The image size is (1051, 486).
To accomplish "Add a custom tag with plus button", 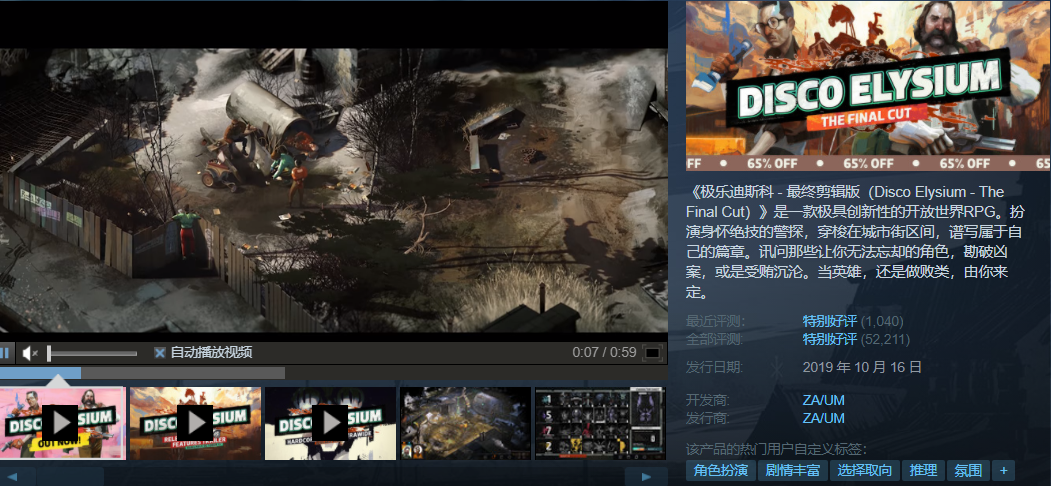I will (x=1003, y=470).
